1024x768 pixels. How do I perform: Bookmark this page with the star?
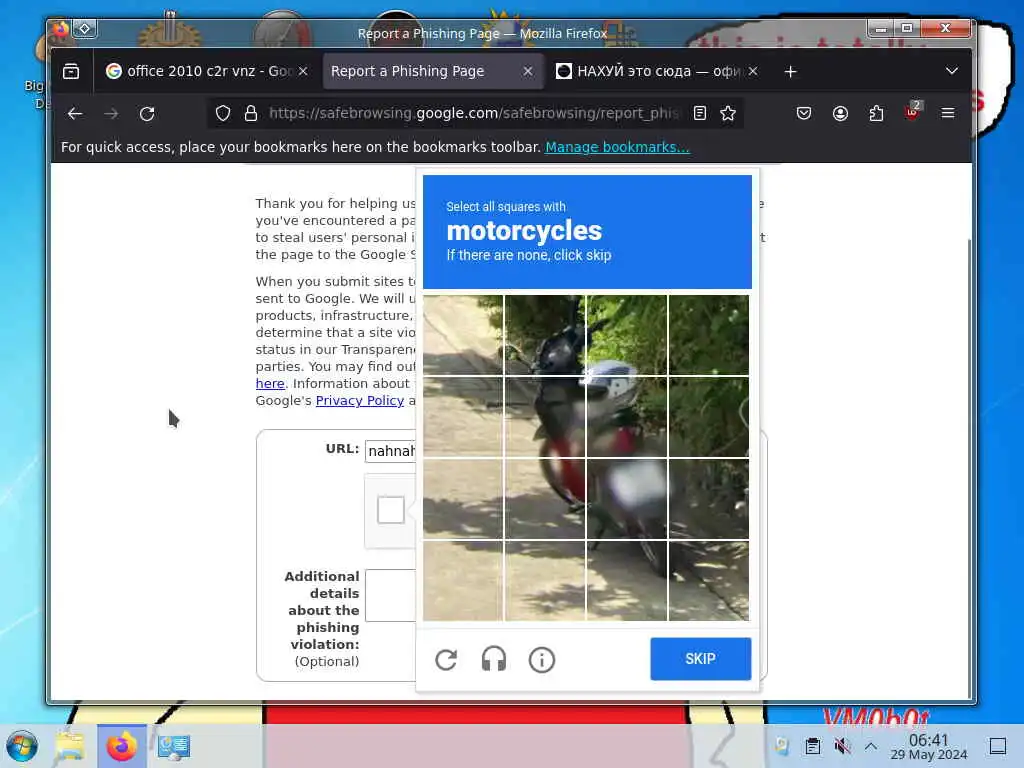tap(728, 114)
